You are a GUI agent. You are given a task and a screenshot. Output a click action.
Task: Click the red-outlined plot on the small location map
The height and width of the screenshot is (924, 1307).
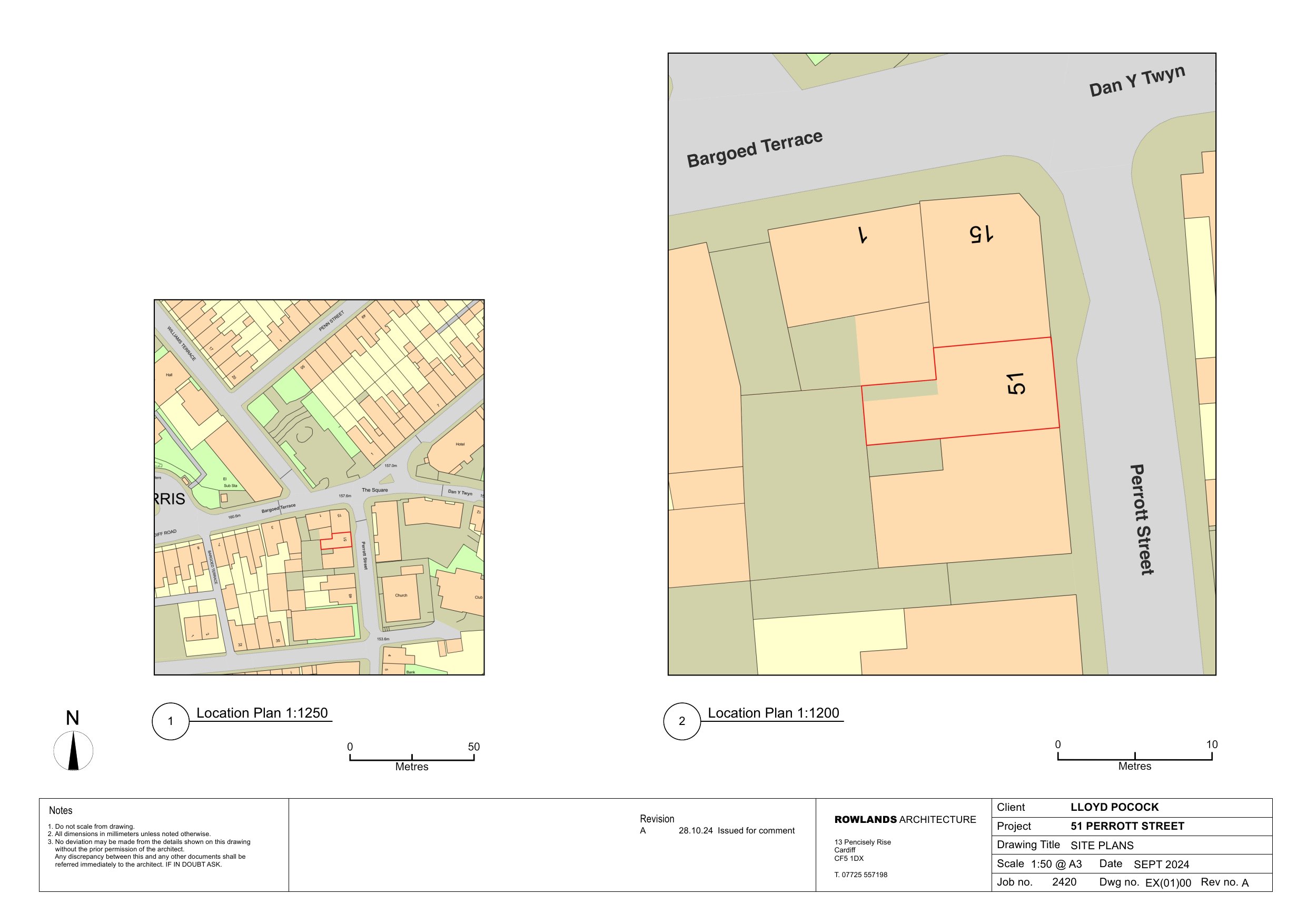[339, 542]
